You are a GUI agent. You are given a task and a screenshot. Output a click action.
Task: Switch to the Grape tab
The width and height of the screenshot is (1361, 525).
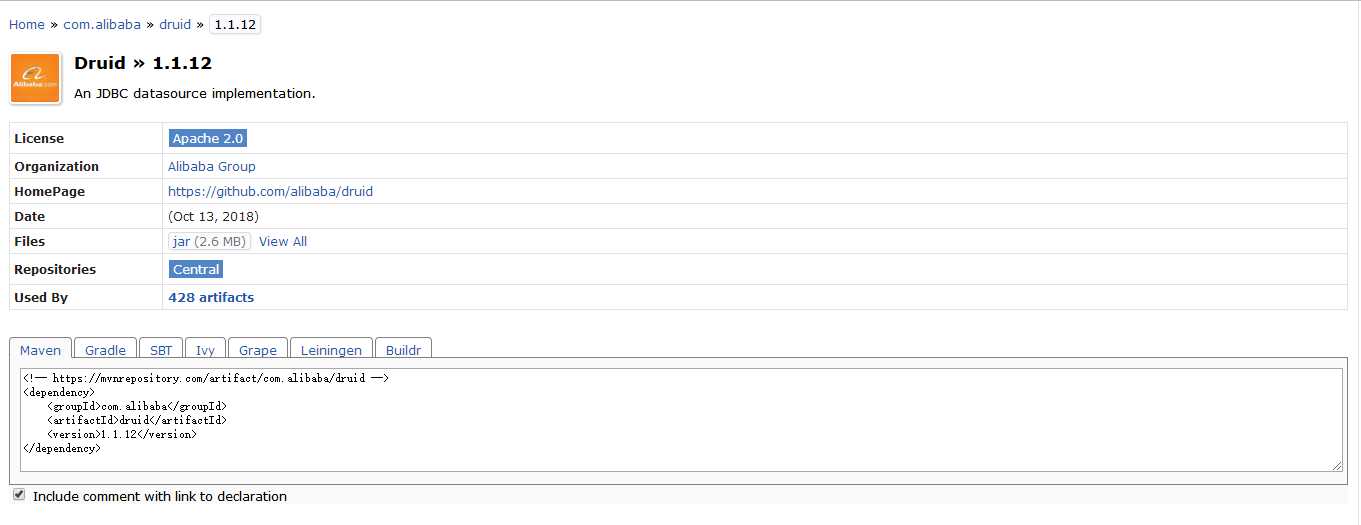[258, 350]
